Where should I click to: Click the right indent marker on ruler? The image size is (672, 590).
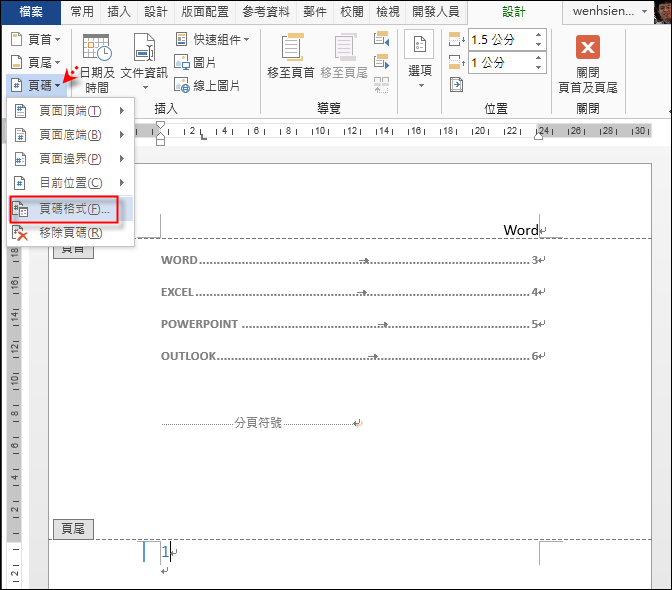(x=538, y=136)
